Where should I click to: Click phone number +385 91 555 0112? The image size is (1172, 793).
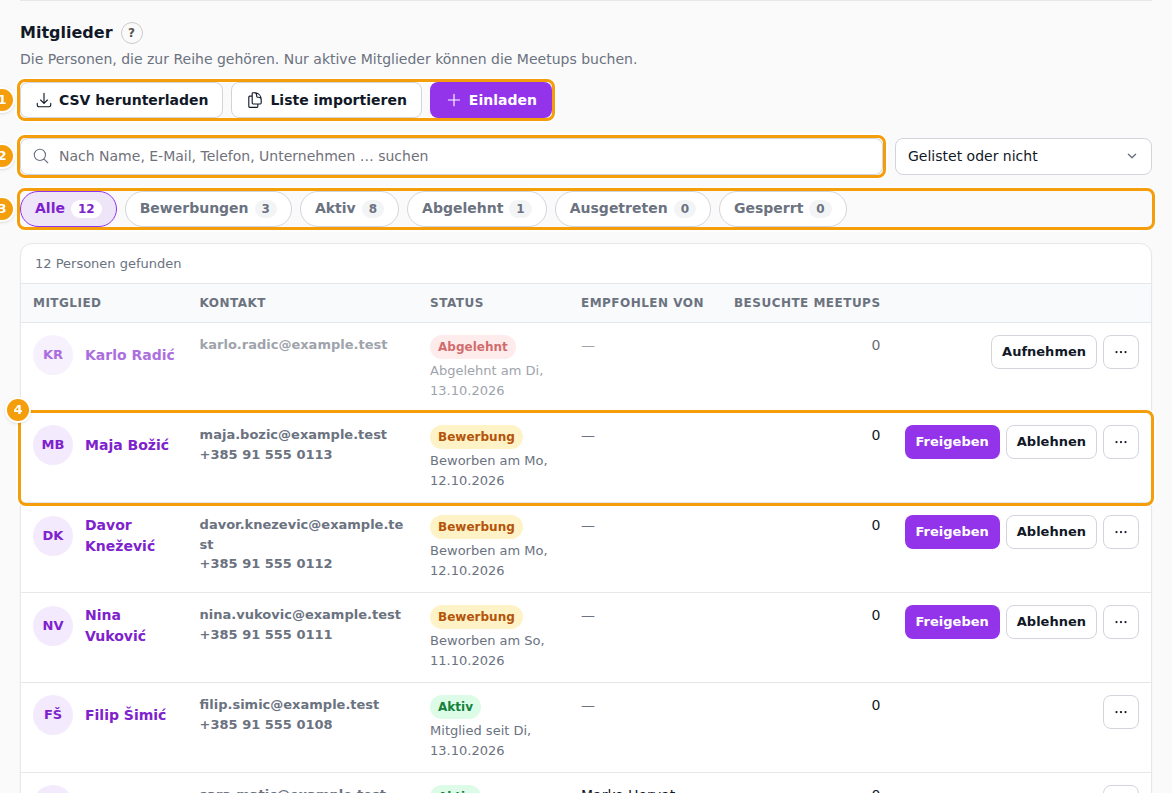[265, 564]
